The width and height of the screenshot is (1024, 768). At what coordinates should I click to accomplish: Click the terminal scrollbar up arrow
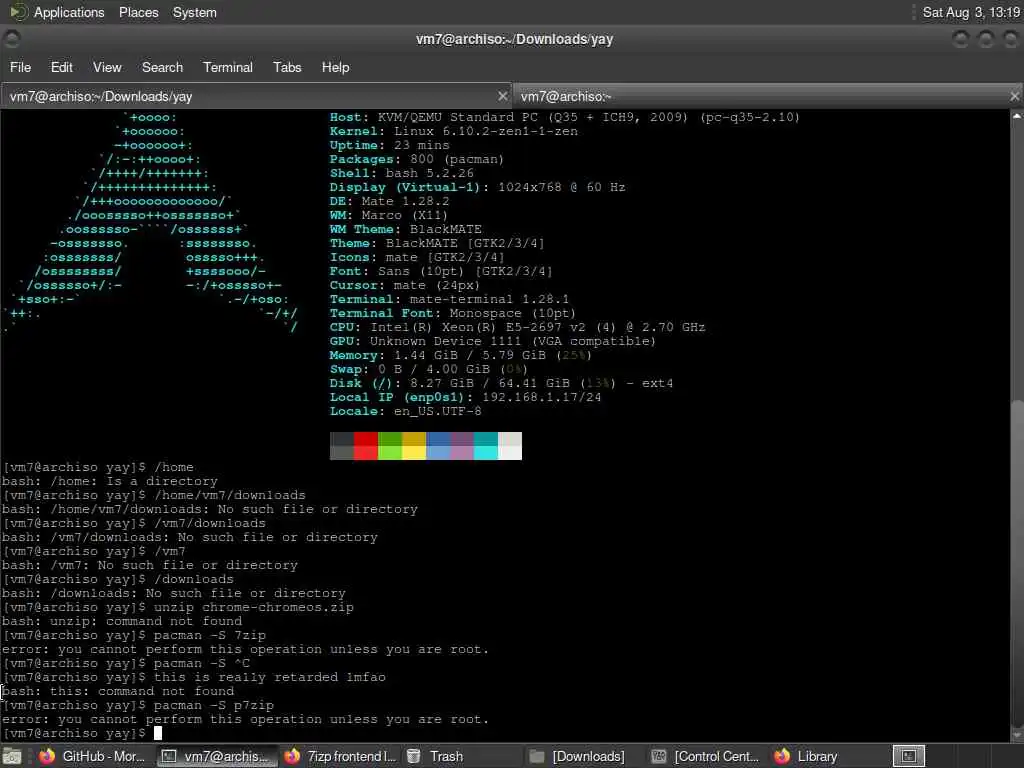tap(1017, 116)
